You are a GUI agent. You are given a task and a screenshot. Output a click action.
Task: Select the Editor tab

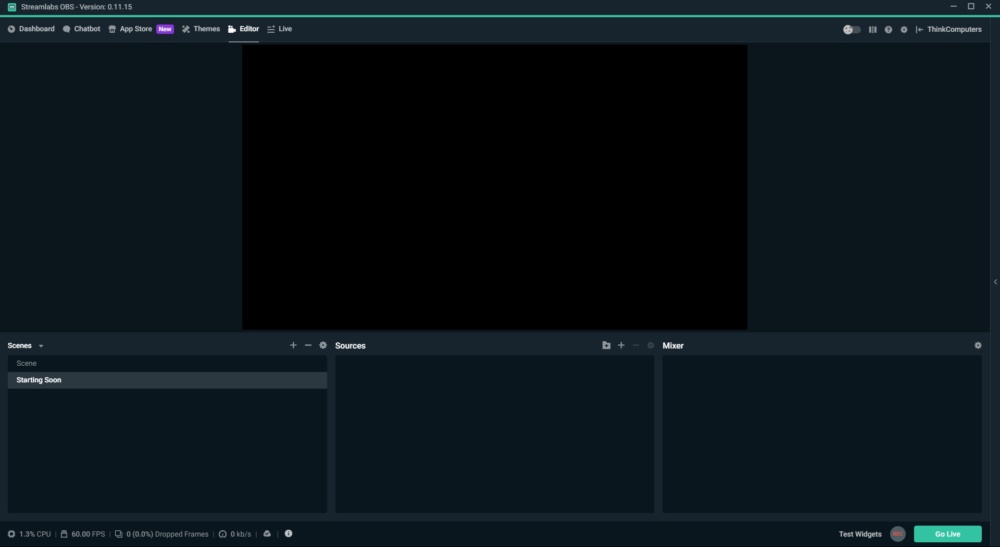pos(243,29)
